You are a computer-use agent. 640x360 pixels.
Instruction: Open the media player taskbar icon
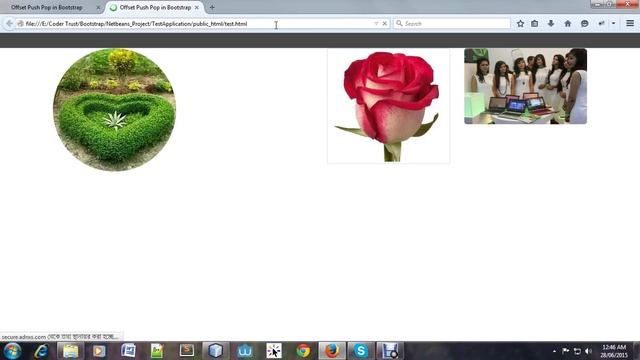[99, 351]
